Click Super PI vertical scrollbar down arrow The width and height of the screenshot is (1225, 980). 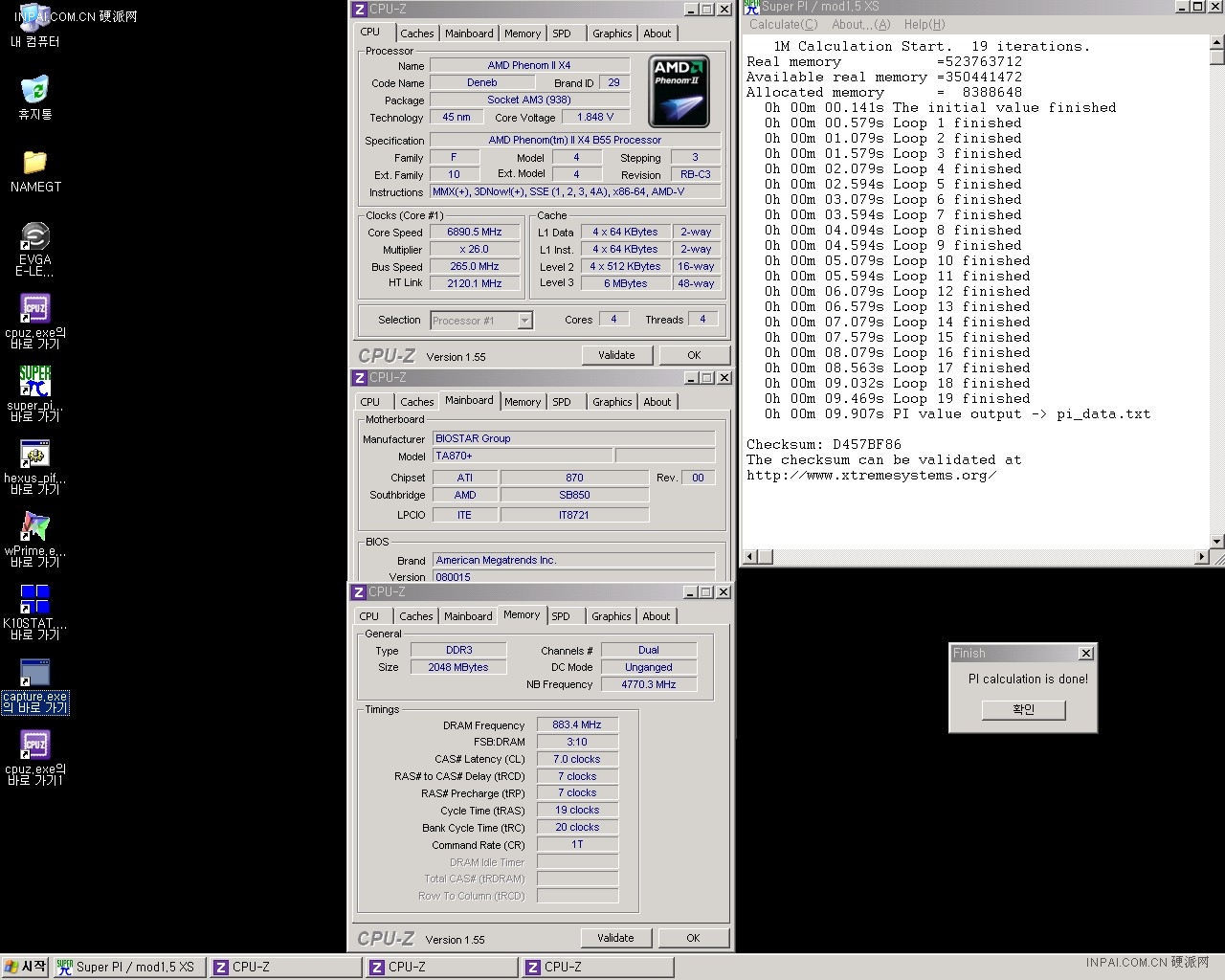point(1217,542)
